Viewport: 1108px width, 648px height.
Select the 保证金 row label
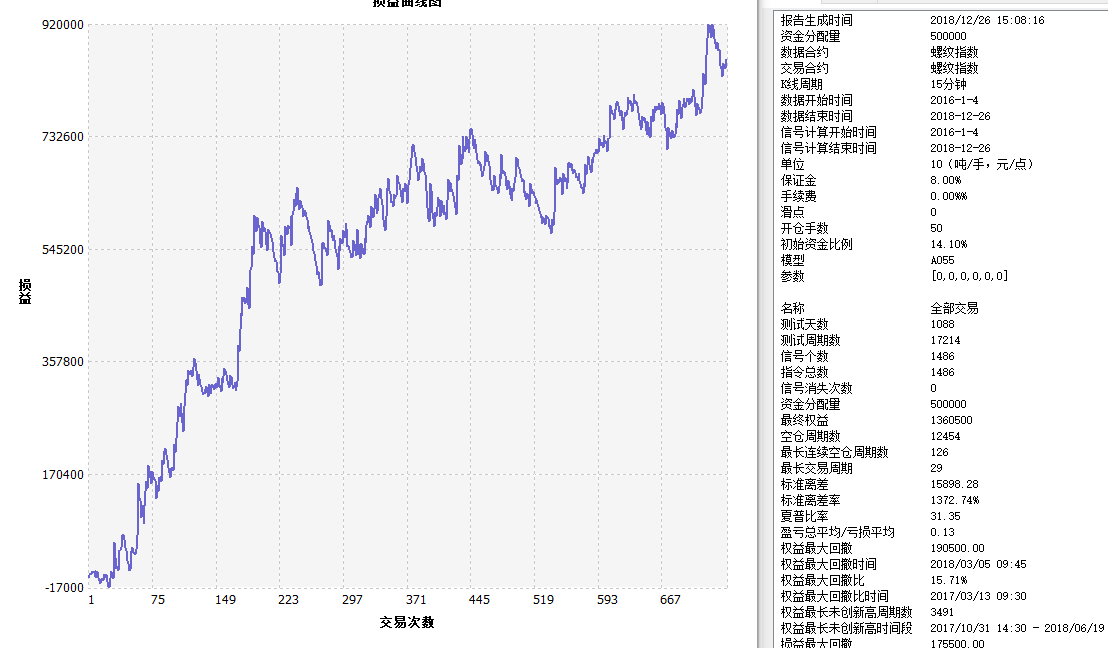(798, 180)
